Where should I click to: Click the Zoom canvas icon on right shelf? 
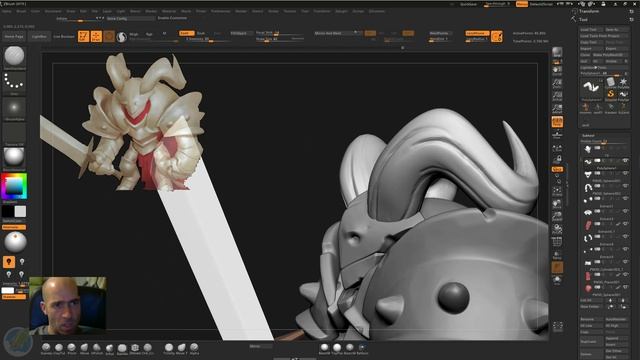click(557, 84)
